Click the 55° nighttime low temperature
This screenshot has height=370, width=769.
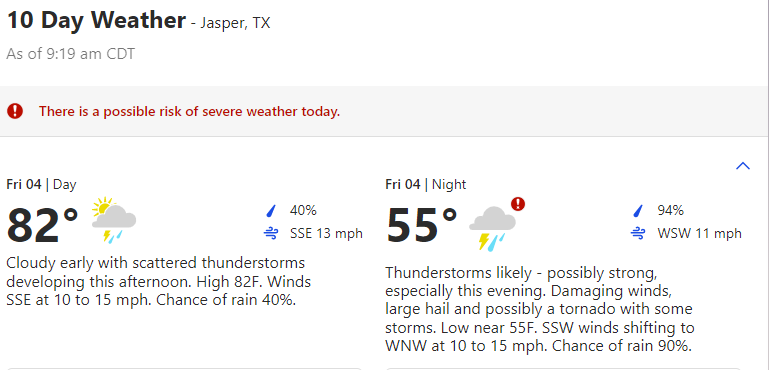click(x=422, y=226)
